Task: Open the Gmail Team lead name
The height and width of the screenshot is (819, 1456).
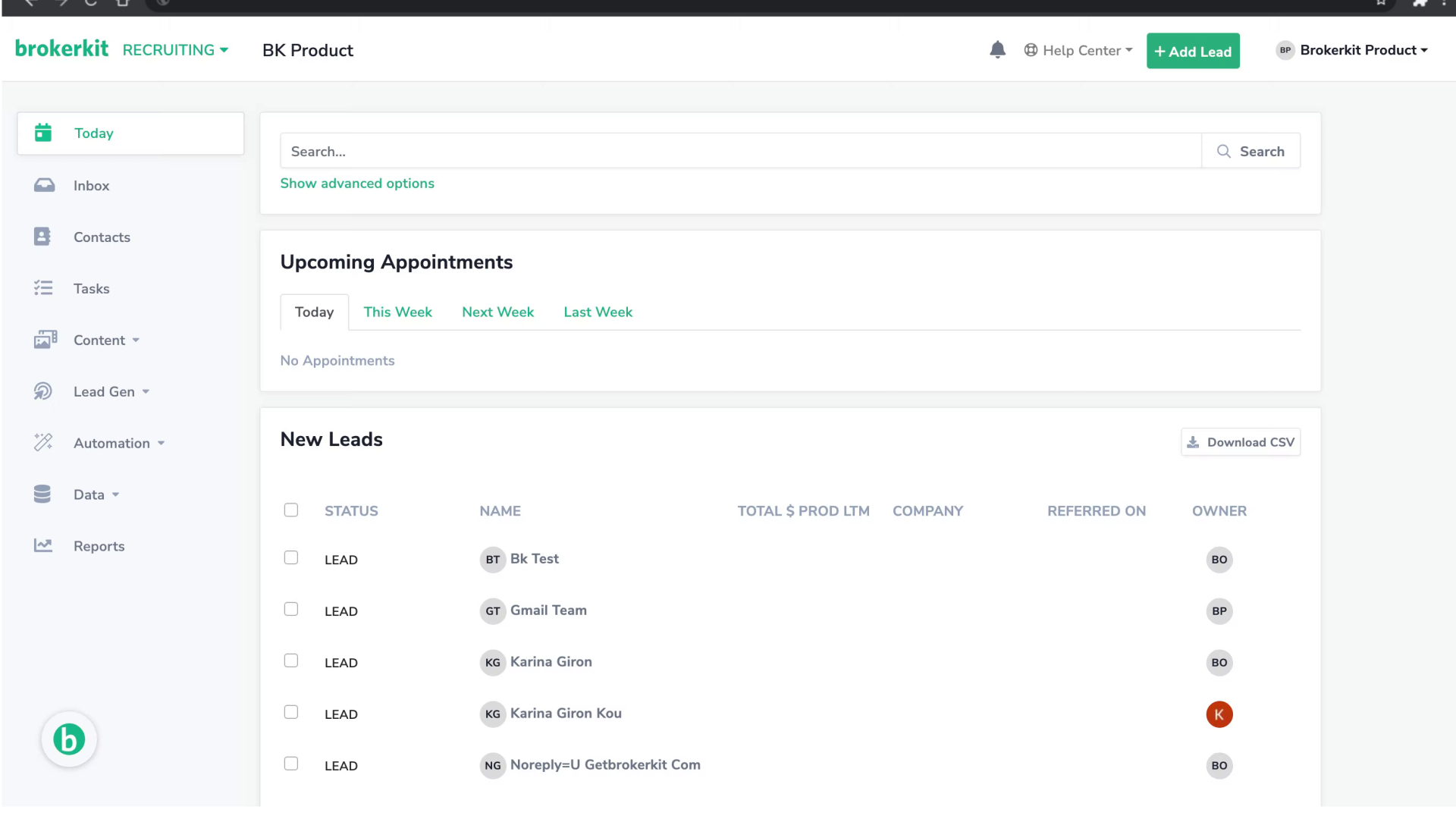Action: [548, 610]
